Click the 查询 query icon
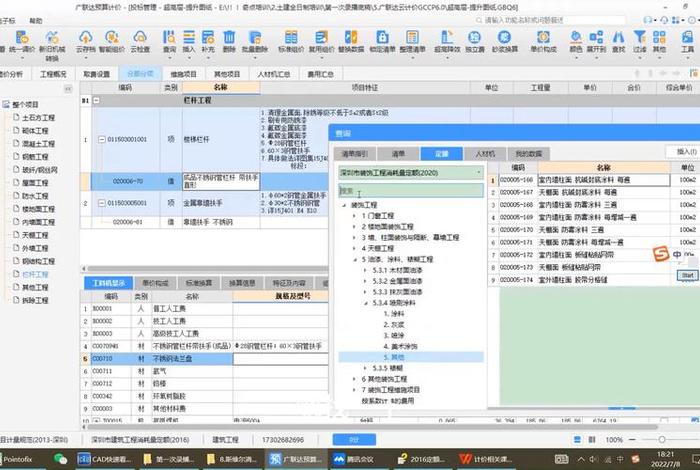This screenshot has height=470, width=700. tap(169, 42)
